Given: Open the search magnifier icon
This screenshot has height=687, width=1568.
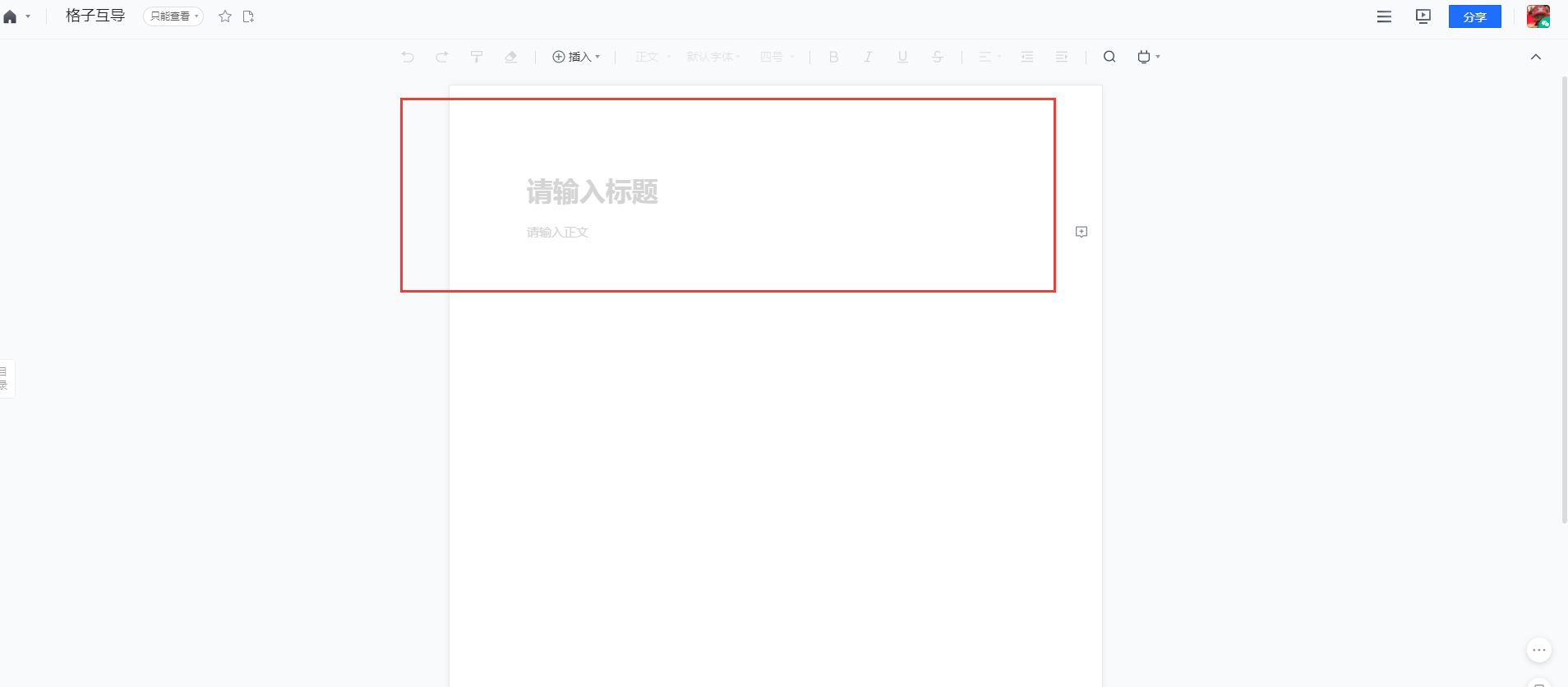Looking at the screenshot, I should coord(1109,57).
